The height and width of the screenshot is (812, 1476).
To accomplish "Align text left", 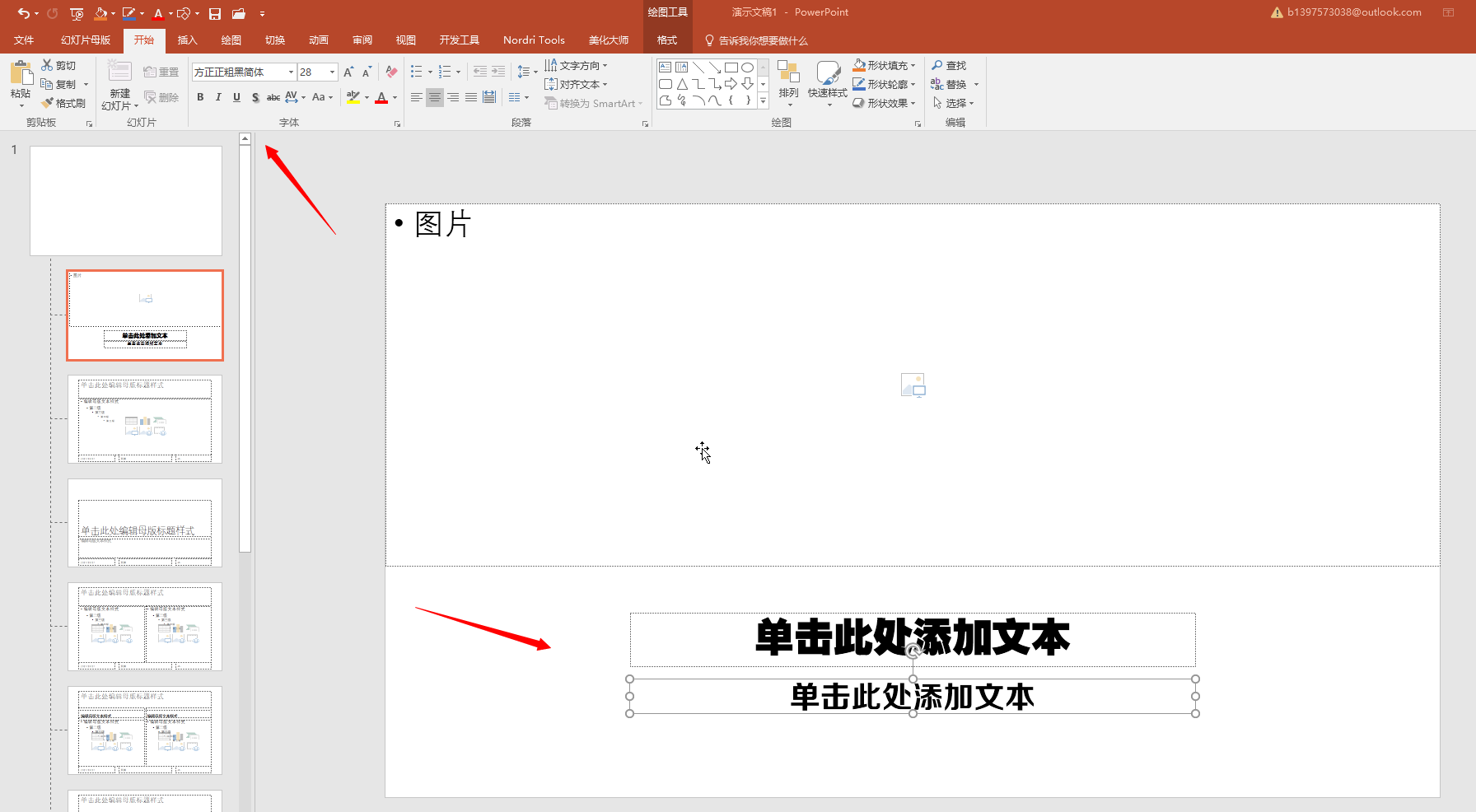I will tap(417, 97).
